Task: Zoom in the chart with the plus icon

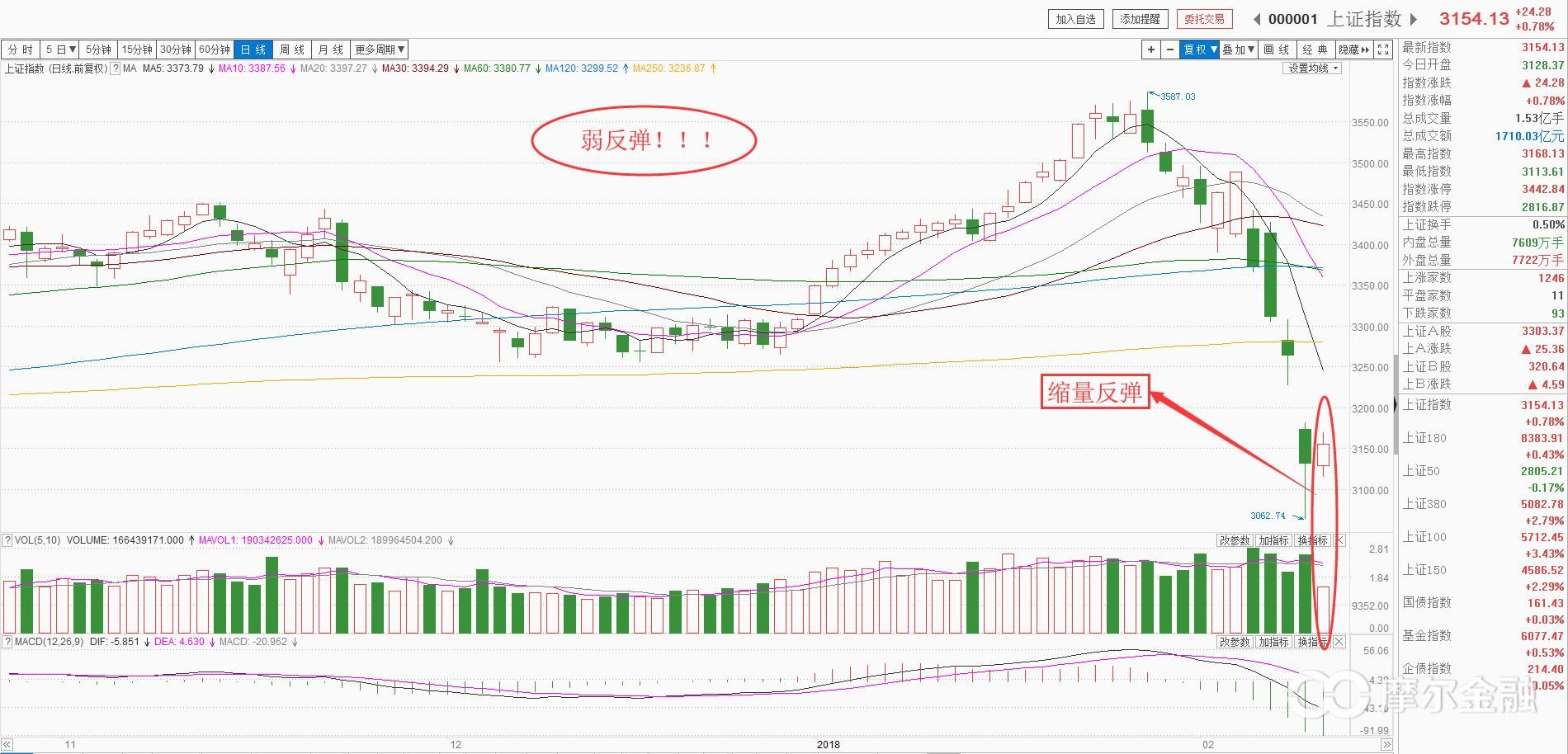Action: tap(1151, 49)
